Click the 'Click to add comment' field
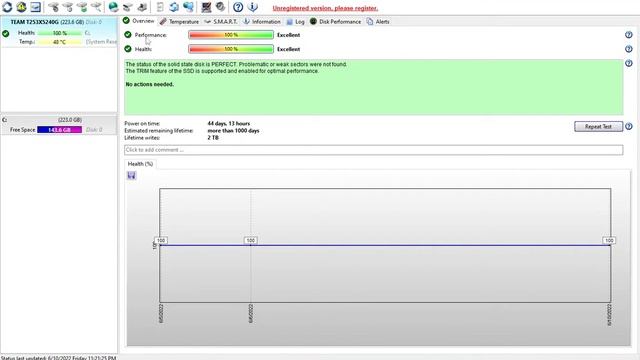Image resolution: width=640 pixels, height=360 pixels. click(373, 150)
